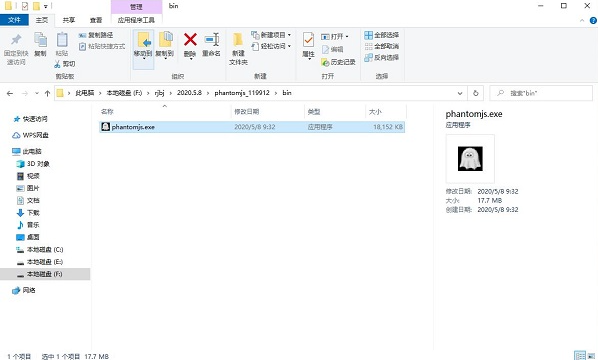Click the red Delete X icon

(190, 40)
